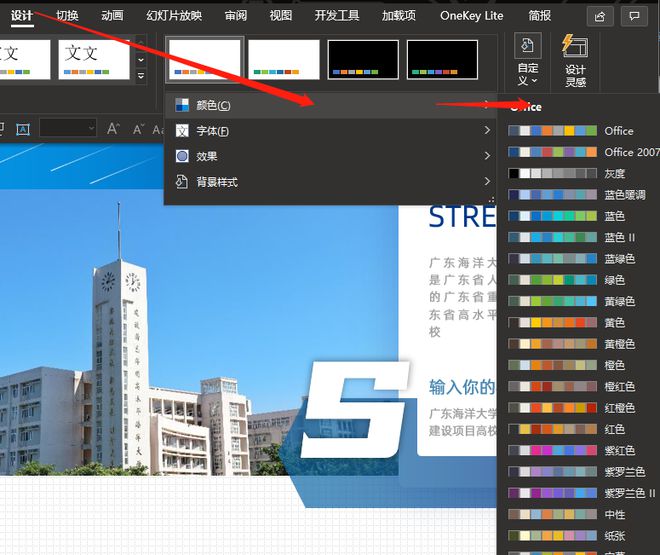Click the 颜色 palette icon
The image size is (660, 555).
pyautogui.click(x=182, y=105)
